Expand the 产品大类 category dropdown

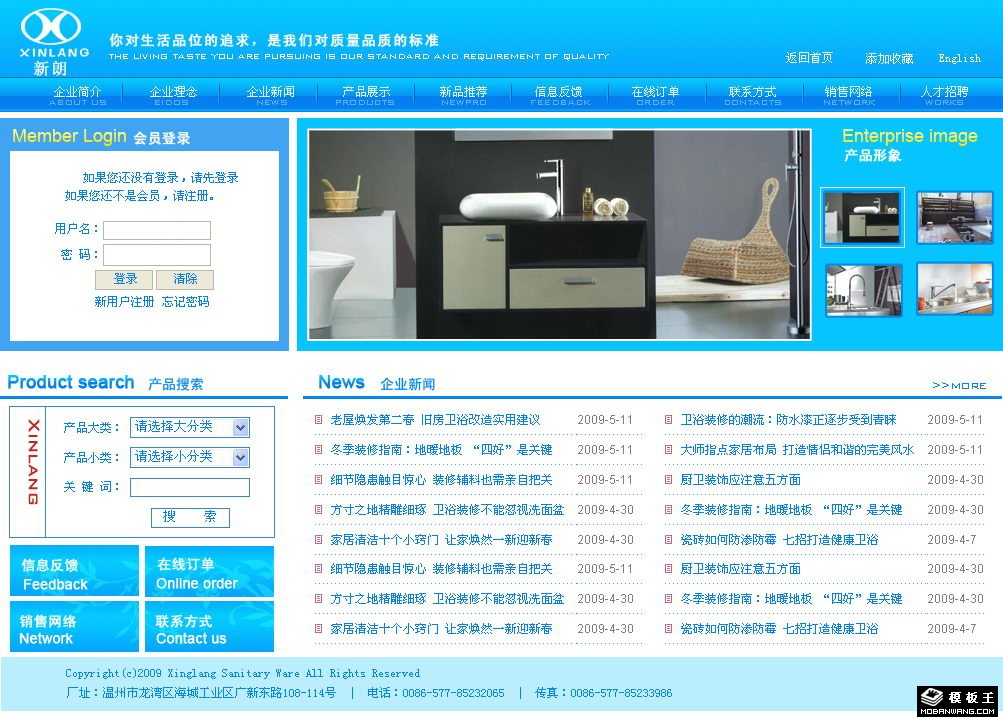189,427
